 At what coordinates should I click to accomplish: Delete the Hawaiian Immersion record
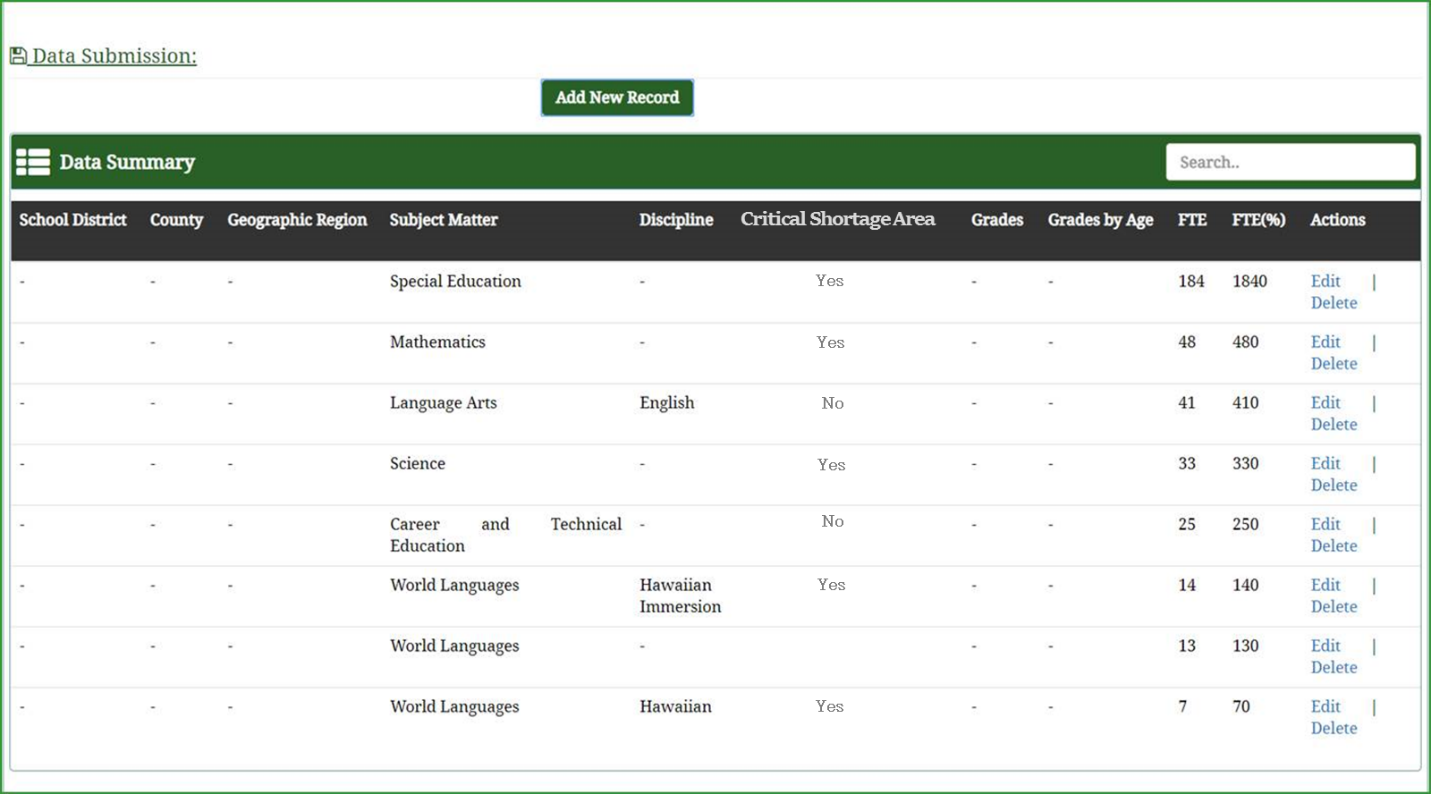[1333, 607]
